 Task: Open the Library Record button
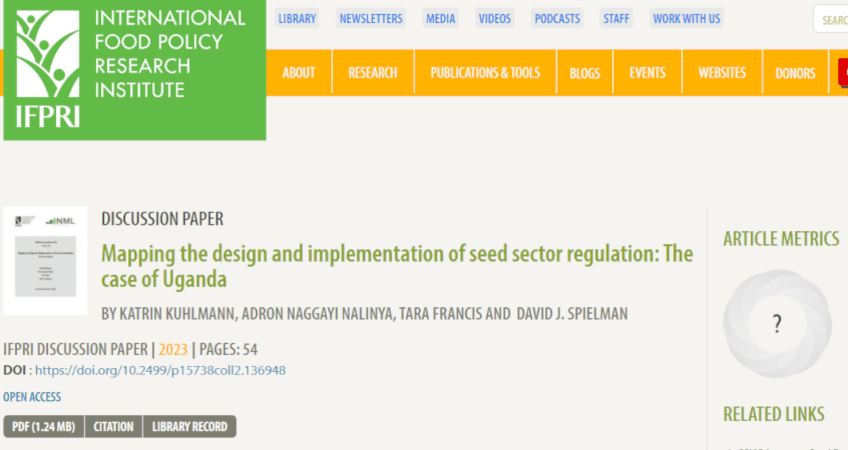click(x=190, y=427)
